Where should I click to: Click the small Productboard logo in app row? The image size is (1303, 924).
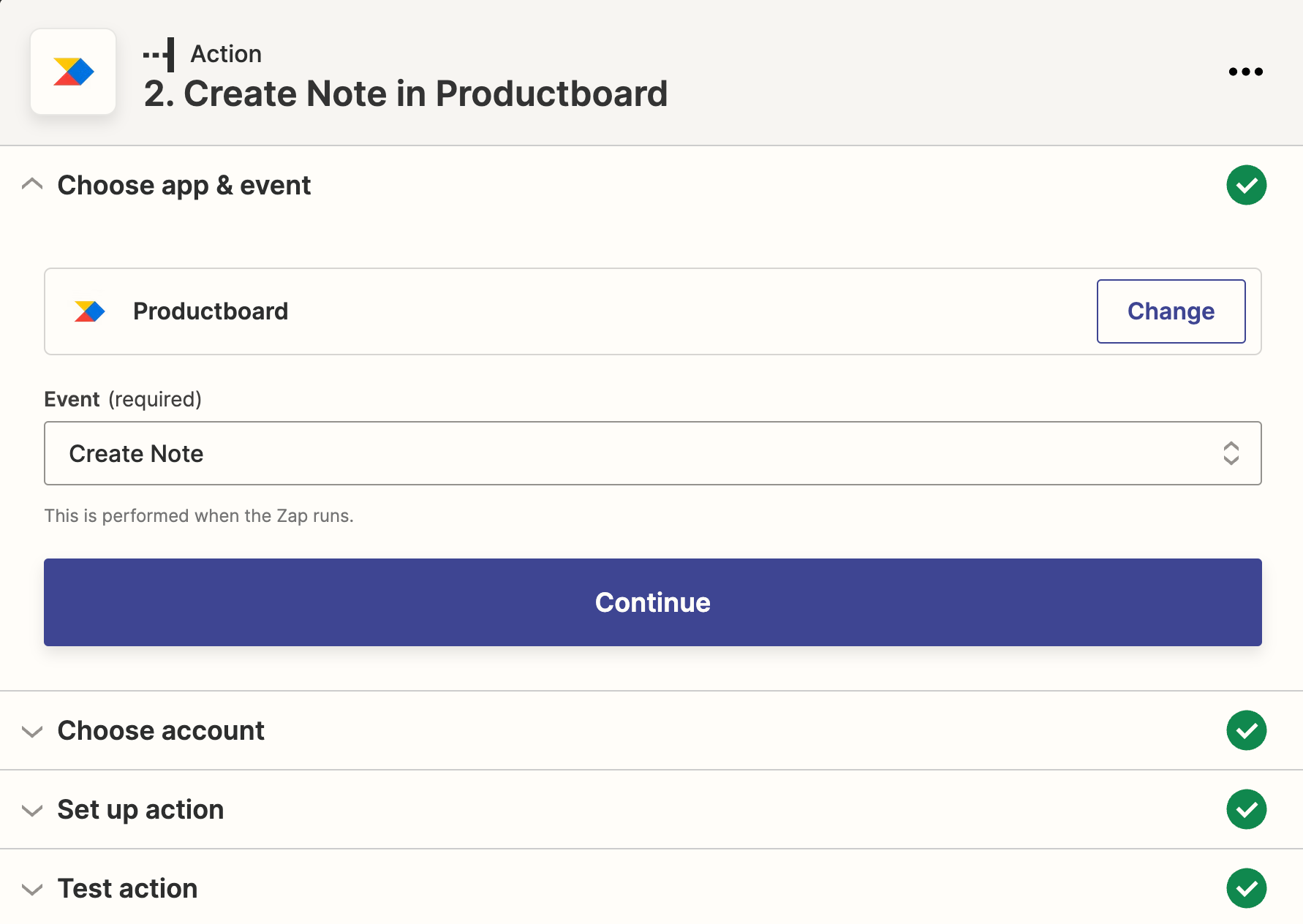tap(89, 311)
